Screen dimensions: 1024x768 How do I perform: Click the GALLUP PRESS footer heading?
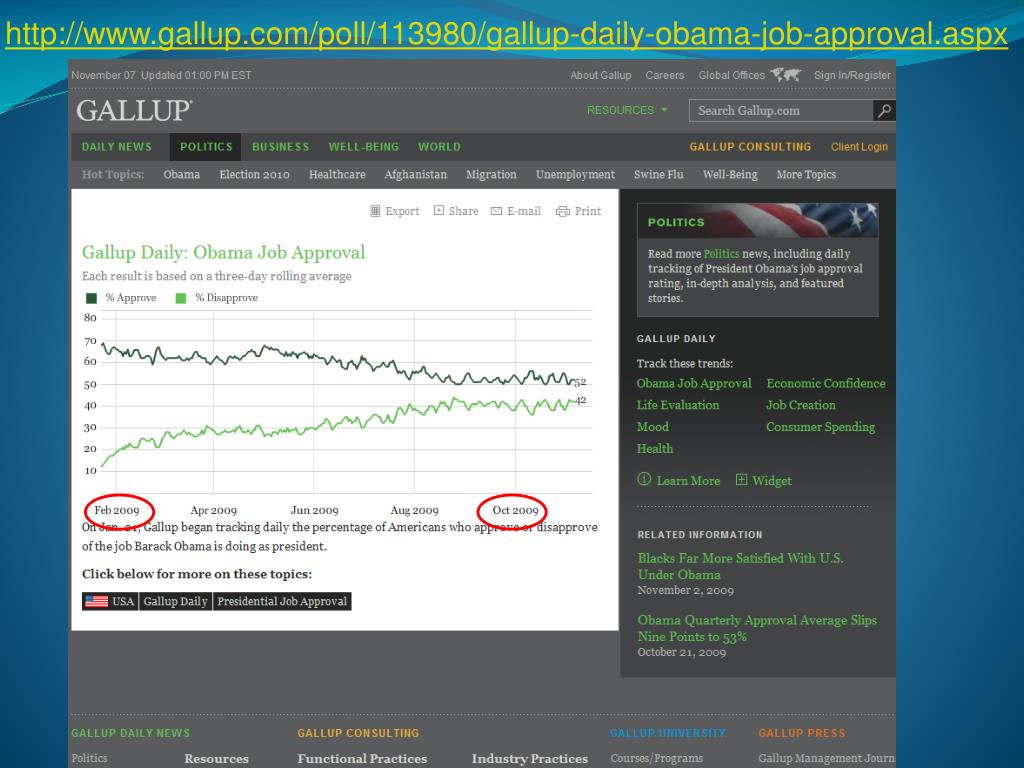(x=802, y=733)
